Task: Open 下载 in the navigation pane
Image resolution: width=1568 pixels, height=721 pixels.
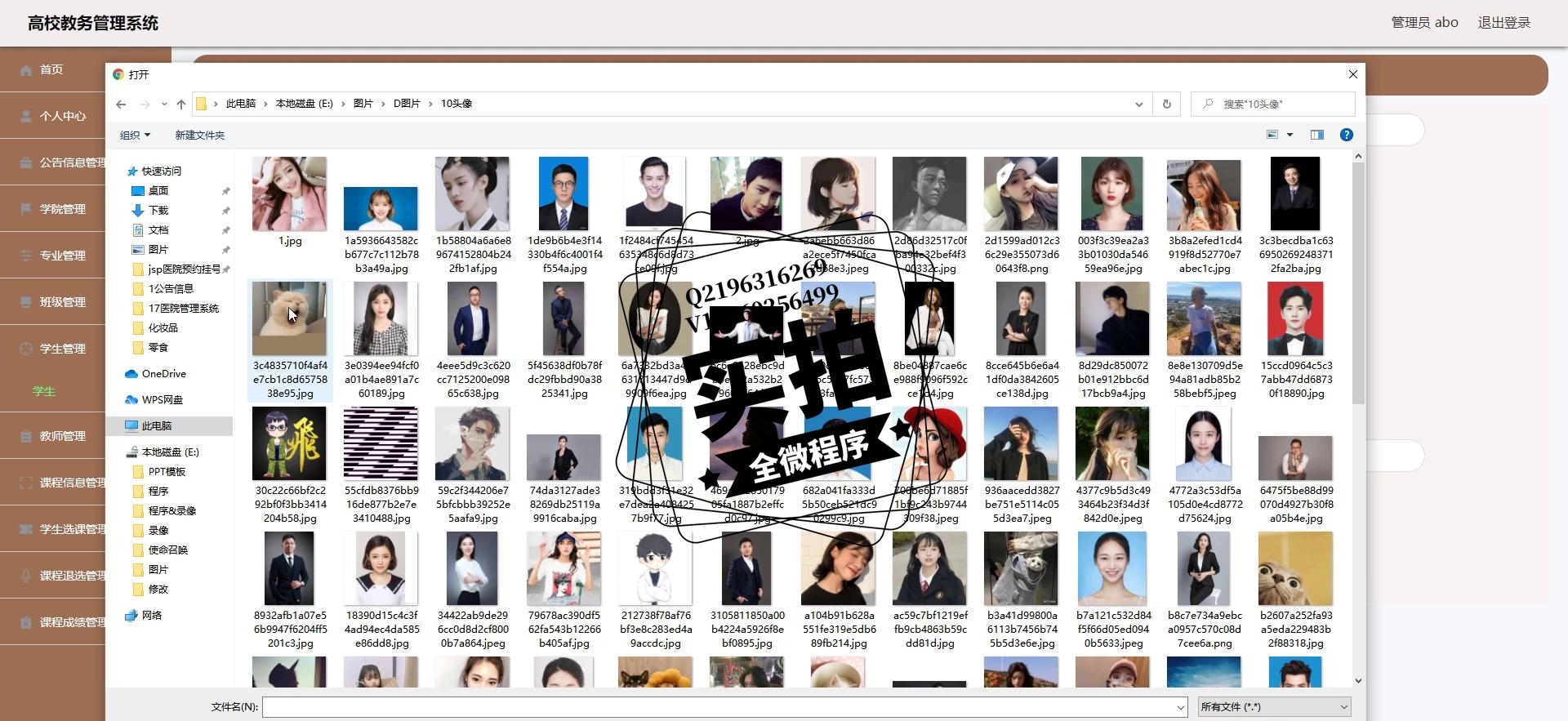Action: [x=158, y=210]
